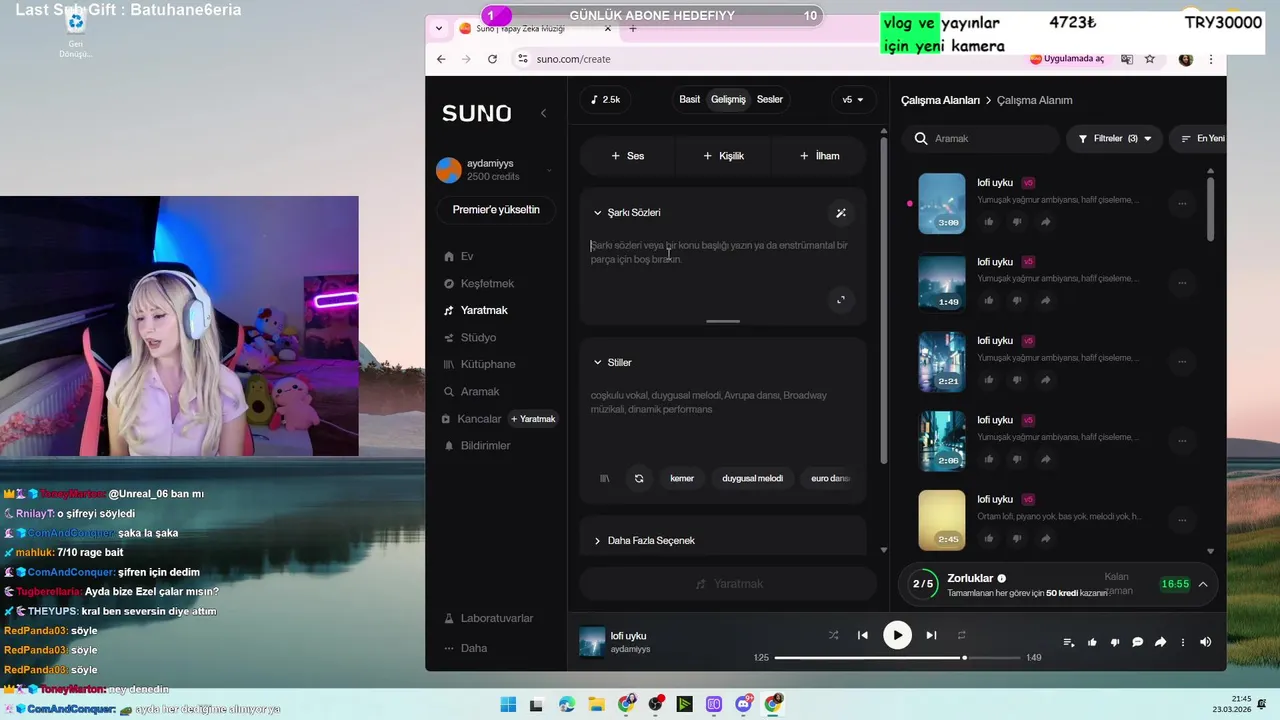Click the Uygulamada aç button
This screenshot has width=1280, height=720.
pos(1067,59)
